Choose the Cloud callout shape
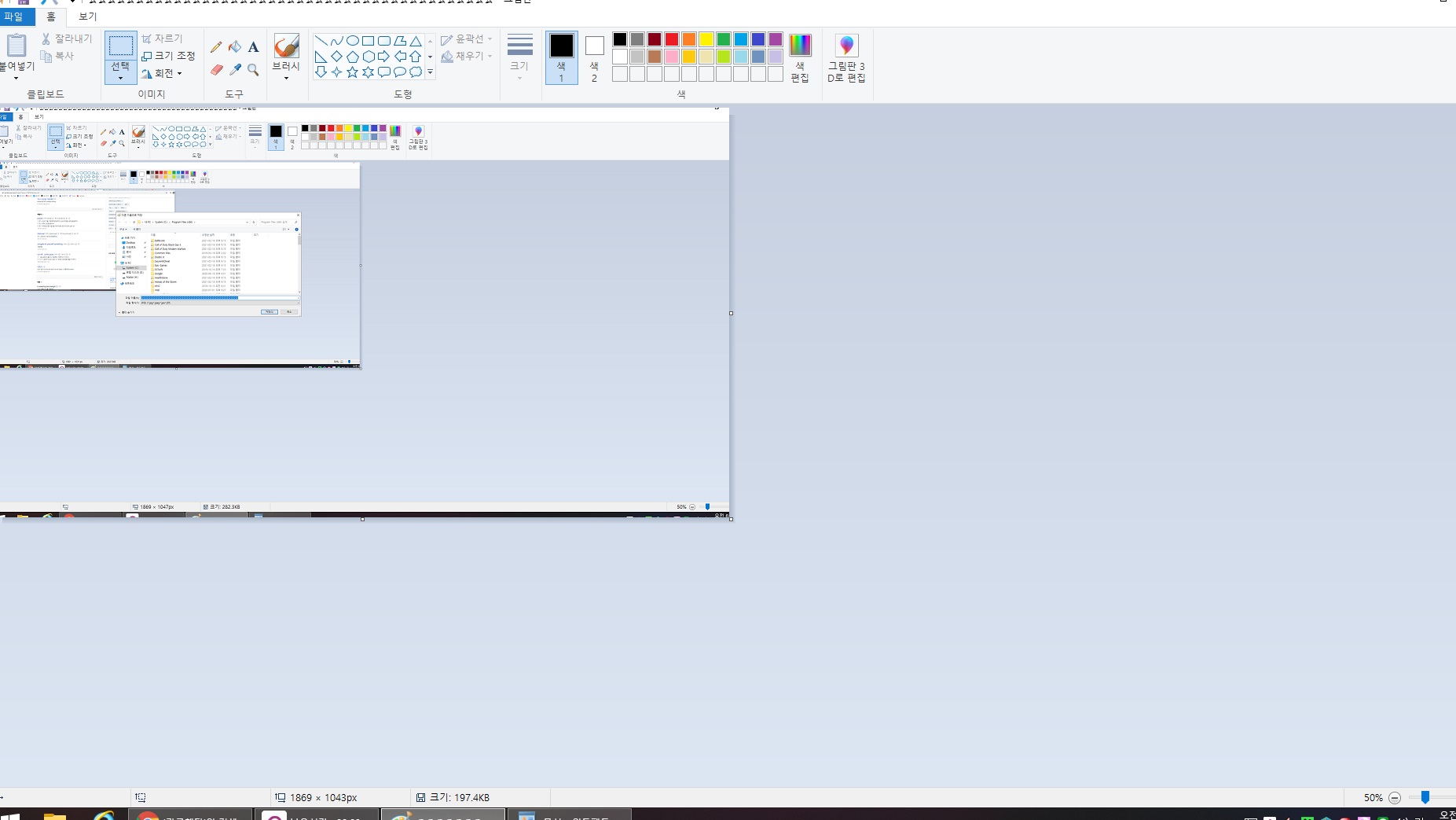1456x820 pixels. [415, 72]
